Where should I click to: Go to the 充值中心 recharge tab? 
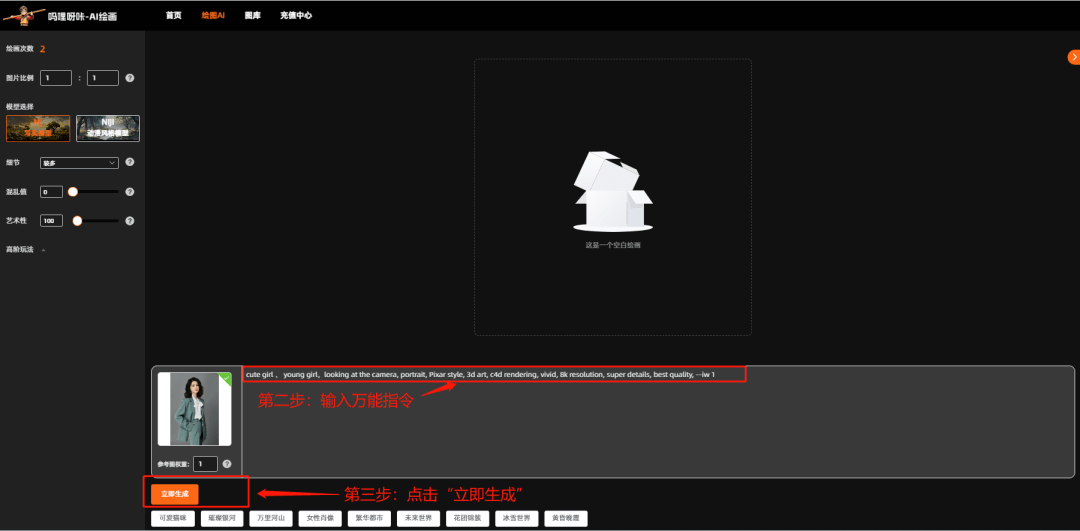click(x=296, y=15)
